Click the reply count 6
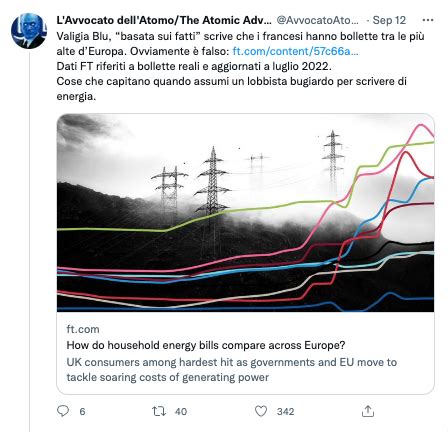448x432 pixels. coord(82,412)
